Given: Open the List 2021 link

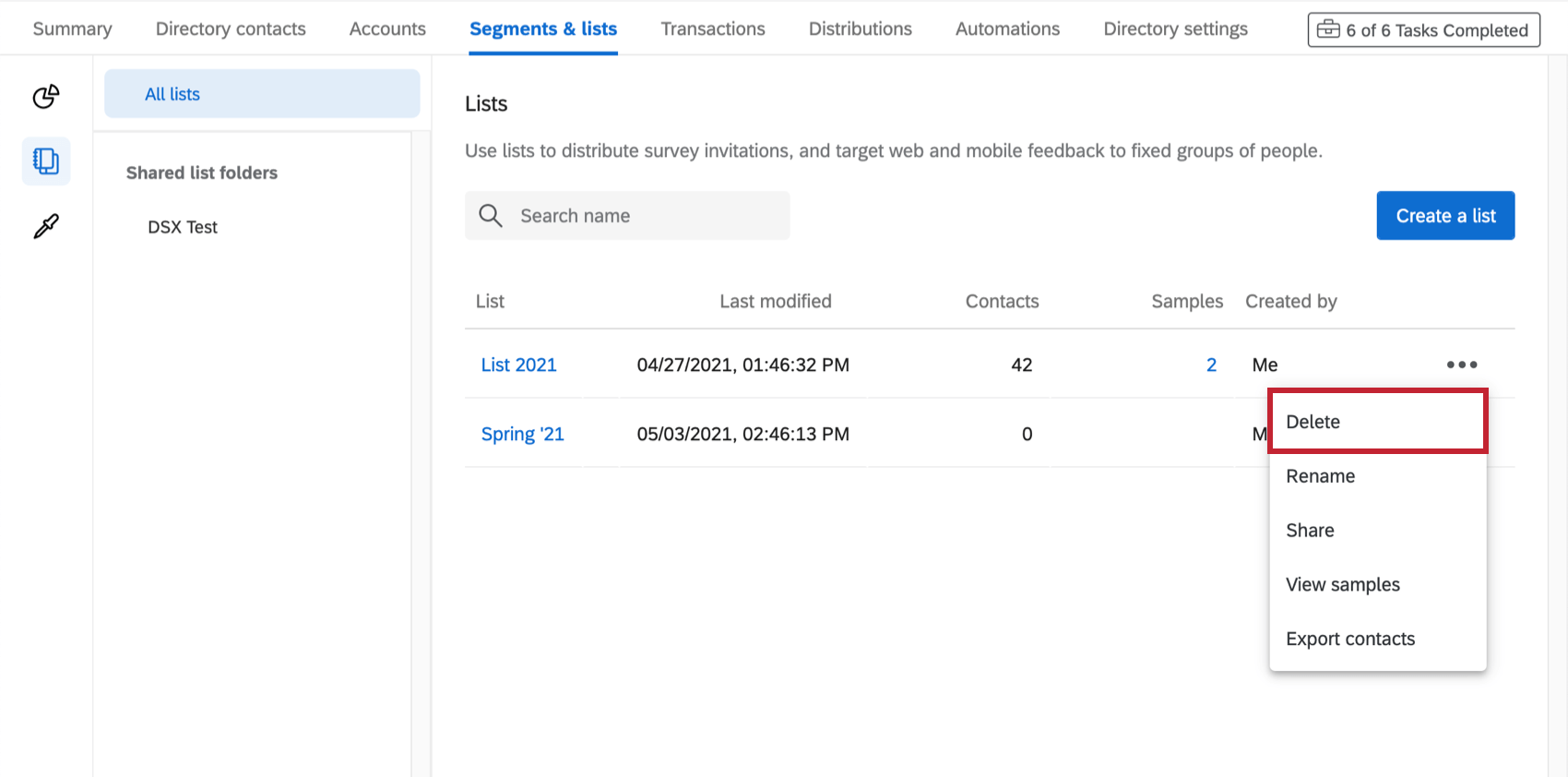Looking at the screenshot, I should click(x=518, y=365).
